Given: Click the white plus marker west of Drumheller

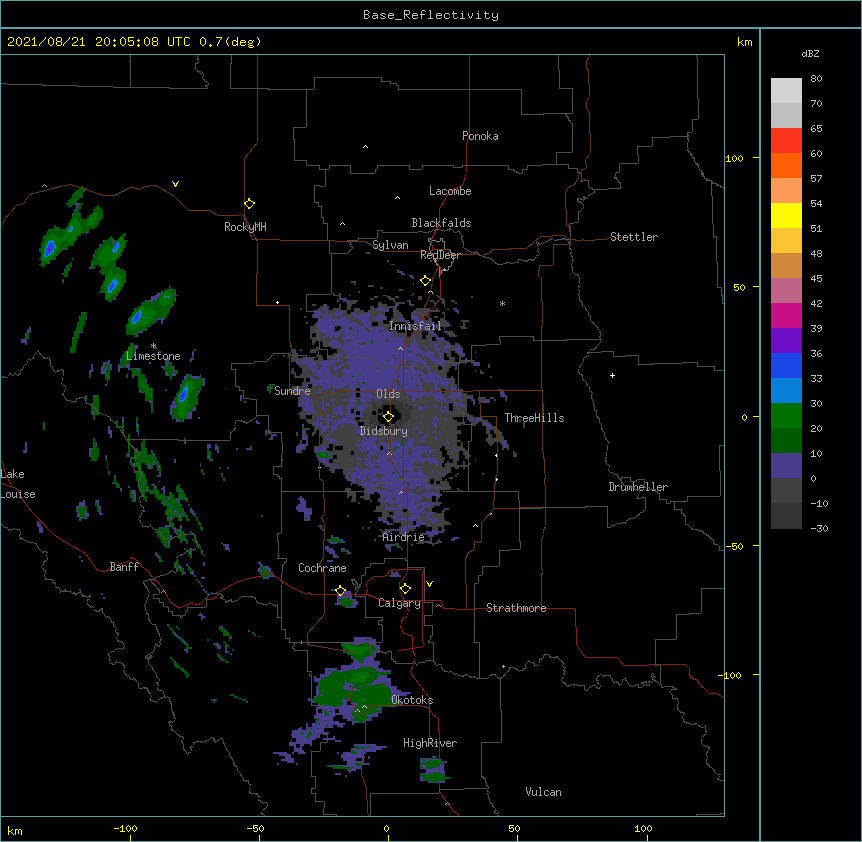Looking at the screenshot, I should point(612,375).
